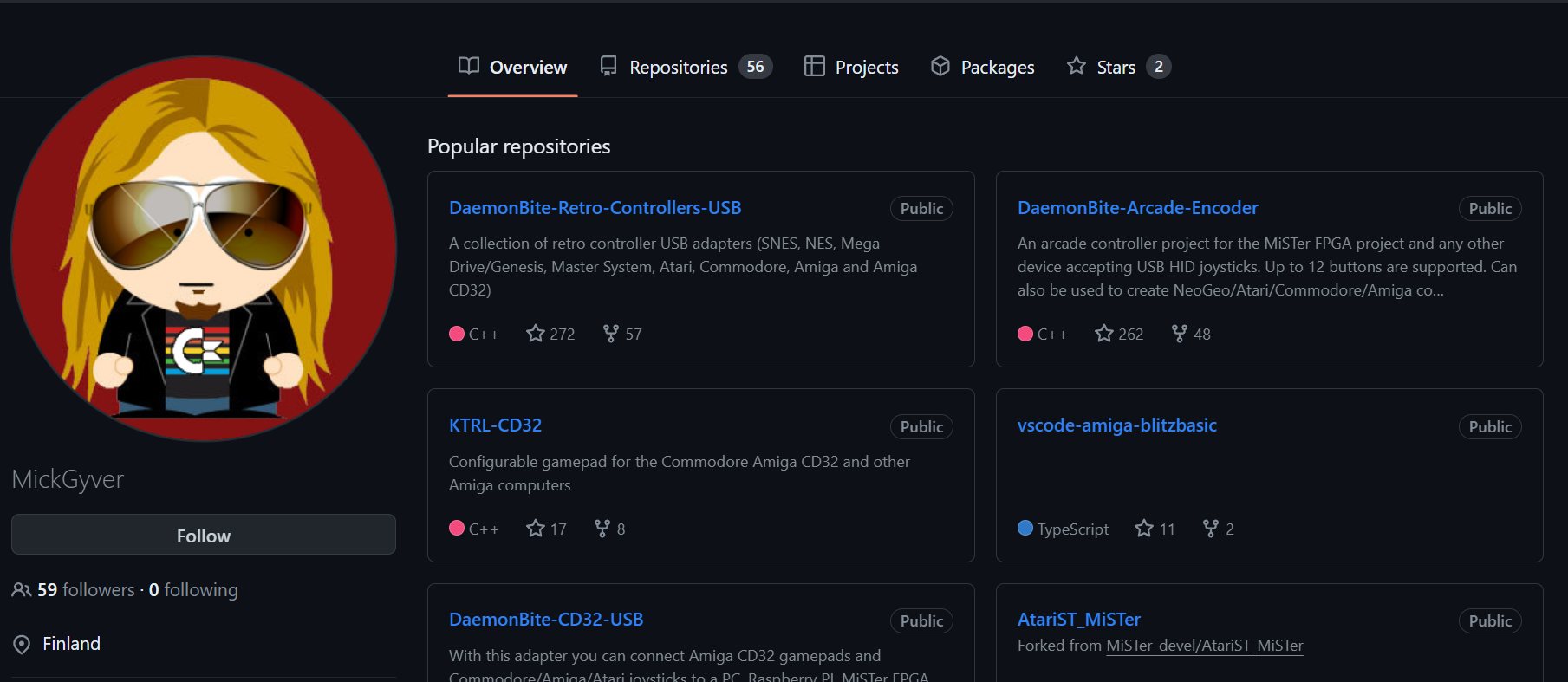Click the stars count badge 2

[1159, 67]
